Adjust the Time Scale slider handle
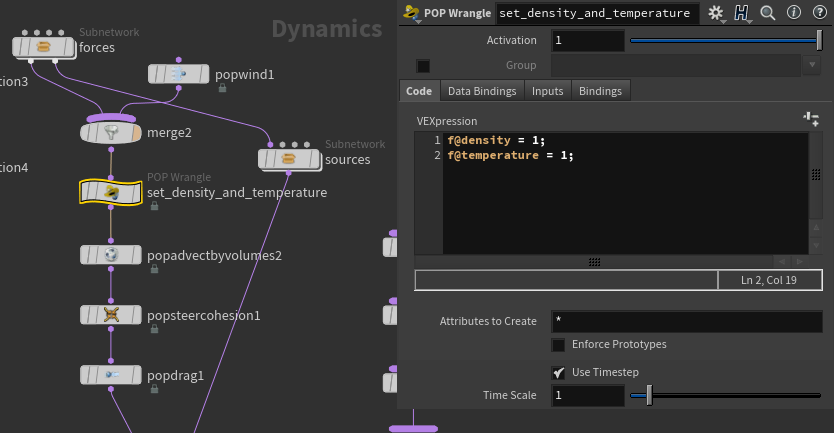This screenshot has width=834, height=433. click(x=649, y=395)
